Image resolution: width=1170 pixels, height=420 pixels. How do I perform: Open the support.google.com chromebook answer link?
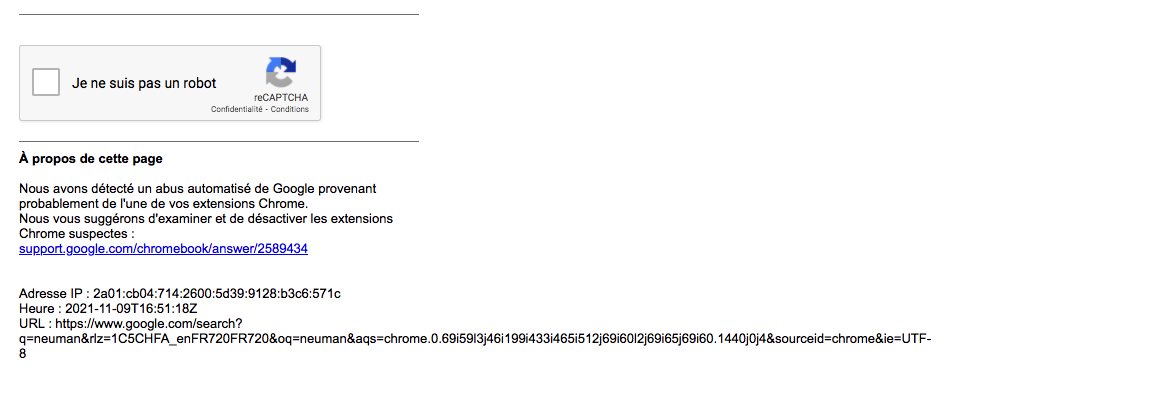[163, 248]
